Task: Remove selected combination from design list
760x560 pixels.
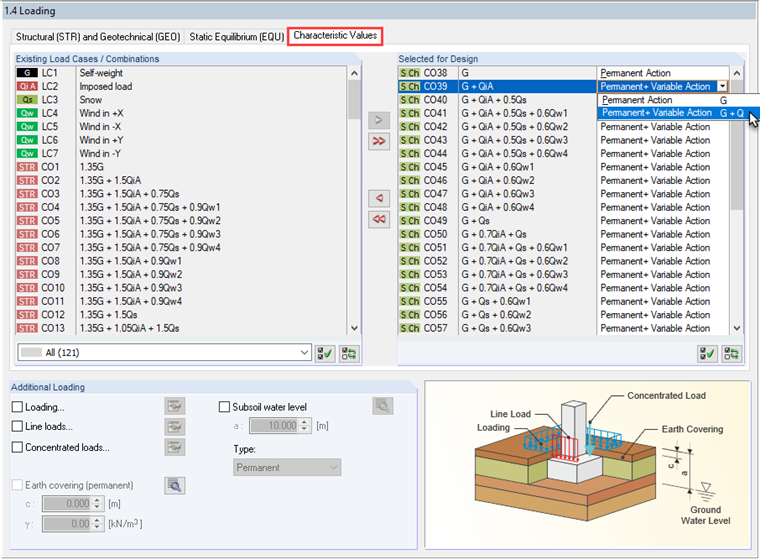Action: (x=379, y=198)
